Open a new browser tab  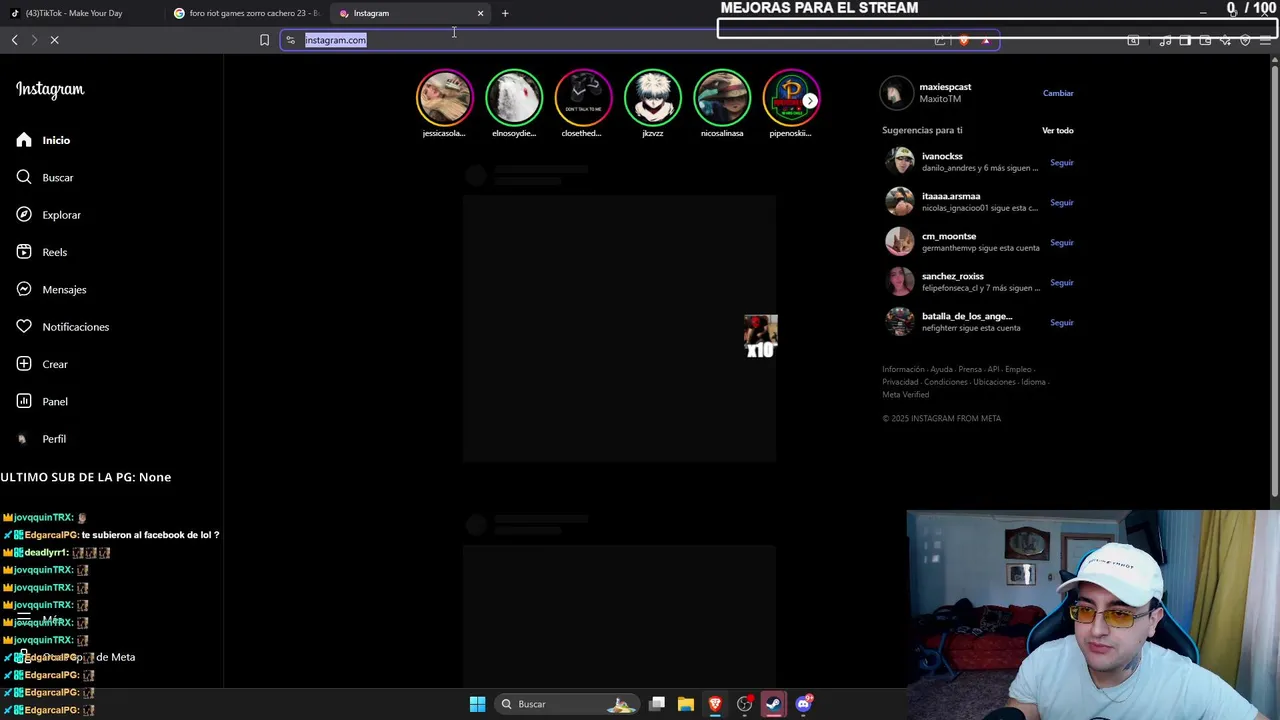[505, 13]
